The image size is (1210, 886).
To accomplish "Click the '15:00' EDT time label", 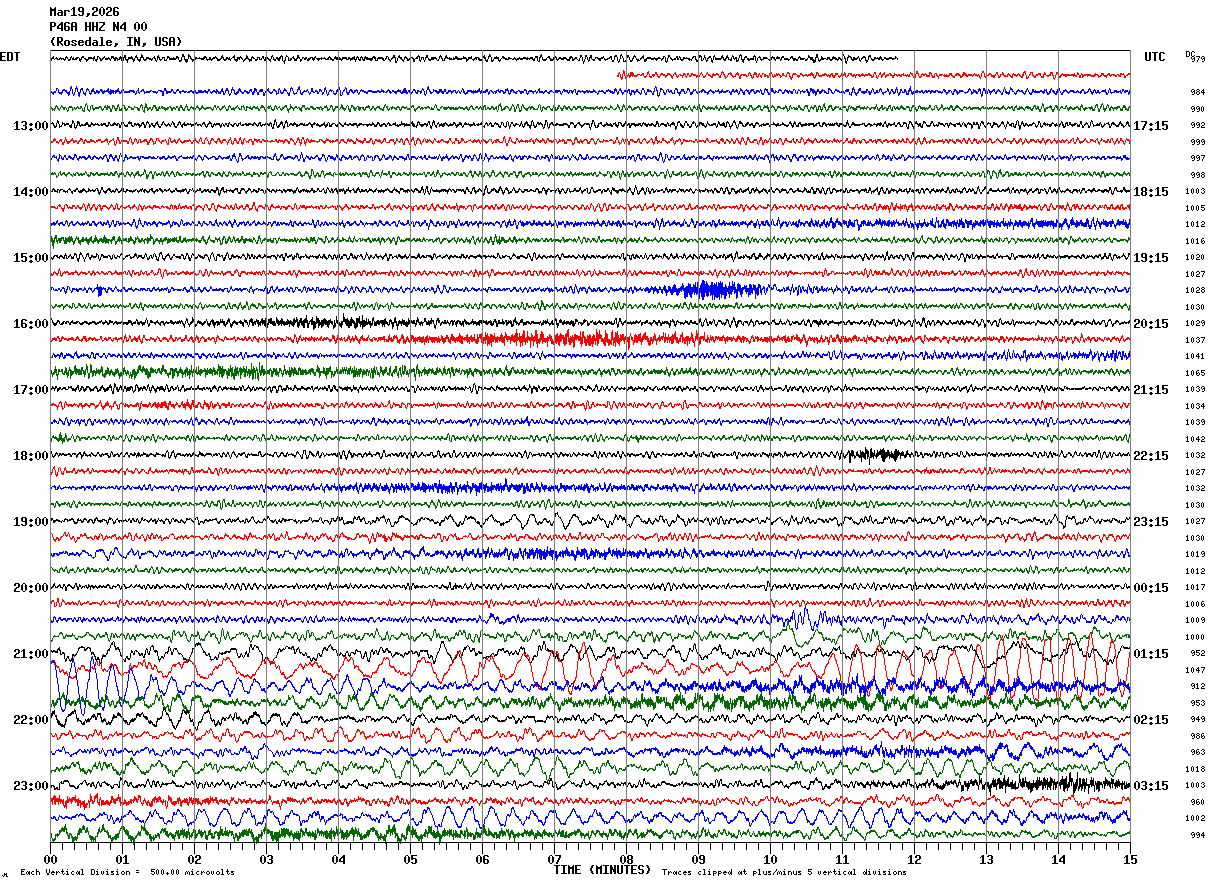I will [x=31, y=258].
